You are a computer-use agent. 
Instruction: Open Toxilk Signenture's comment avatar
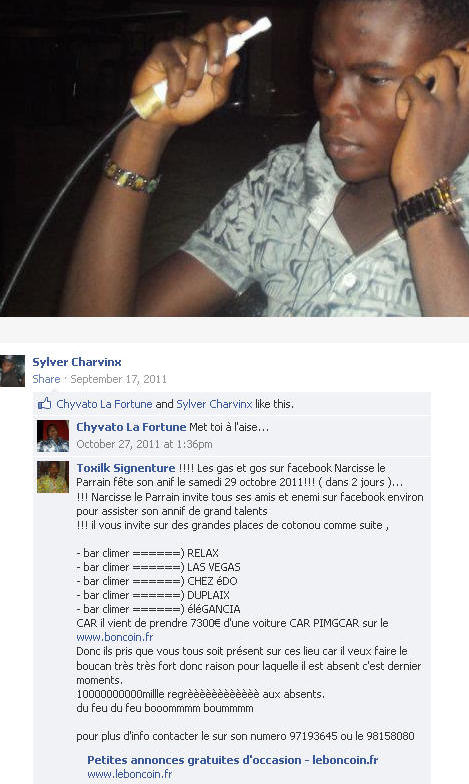tap(53, 476)
